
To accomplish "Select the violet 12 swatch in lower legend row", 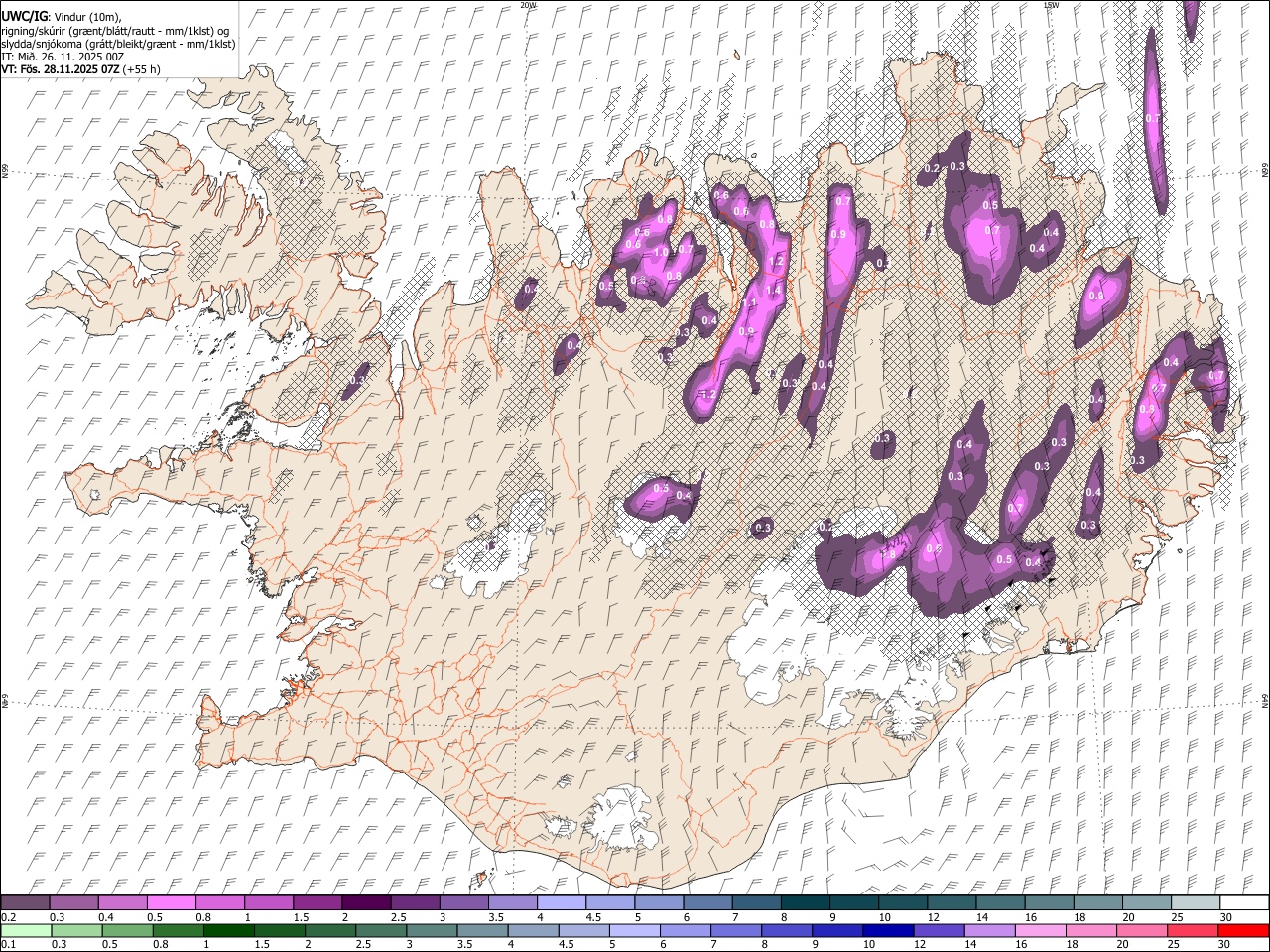I will point(940,930).
